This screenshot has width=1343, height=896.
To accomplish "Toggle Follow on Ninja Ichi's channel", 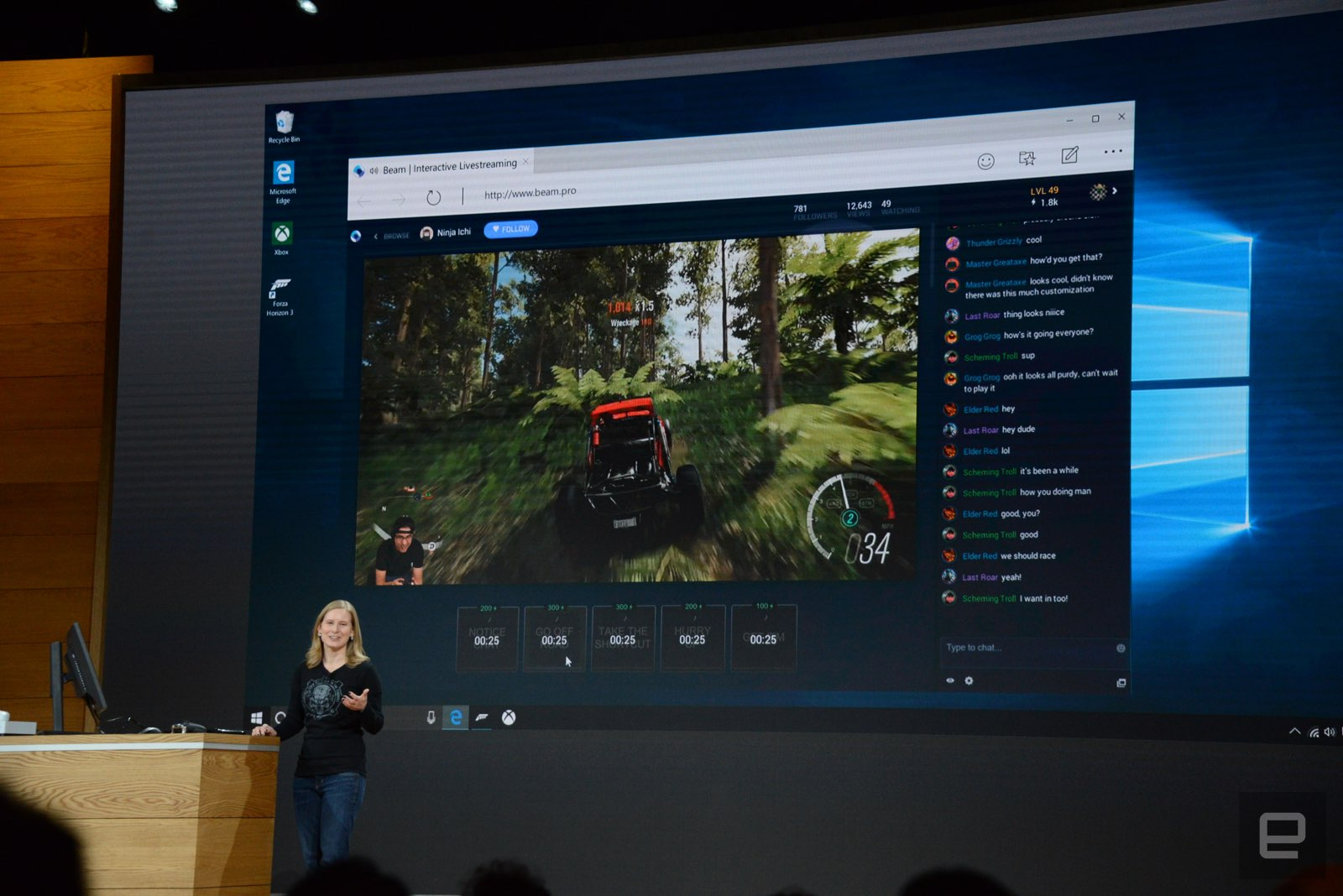I will click(x=510, y=228).
